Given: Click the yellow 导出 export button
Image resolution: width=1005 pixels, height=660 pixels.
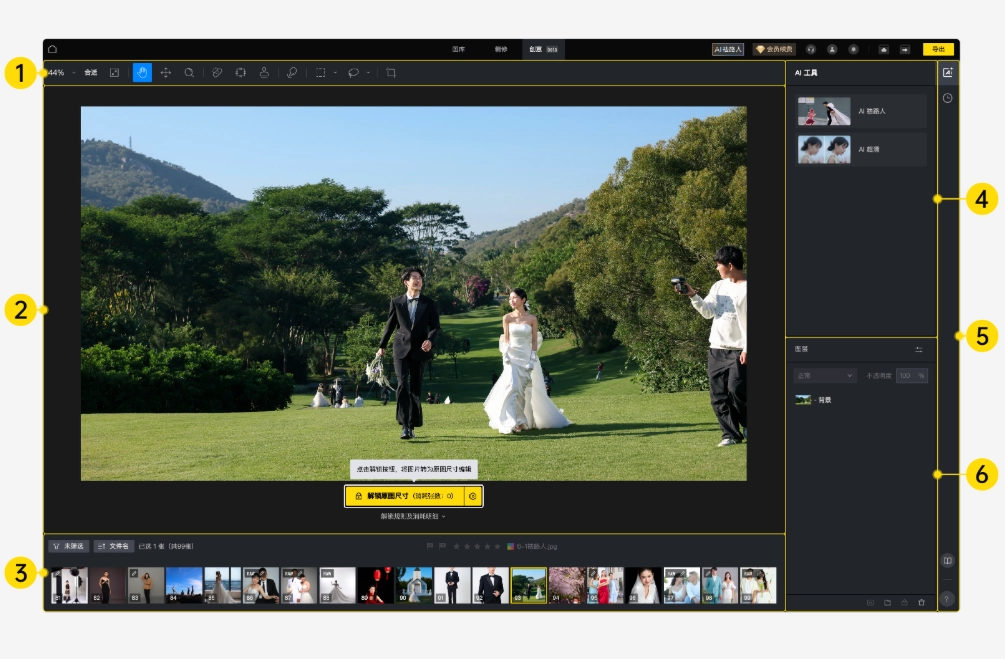Looking at the screenshot, I should point(937,49).
